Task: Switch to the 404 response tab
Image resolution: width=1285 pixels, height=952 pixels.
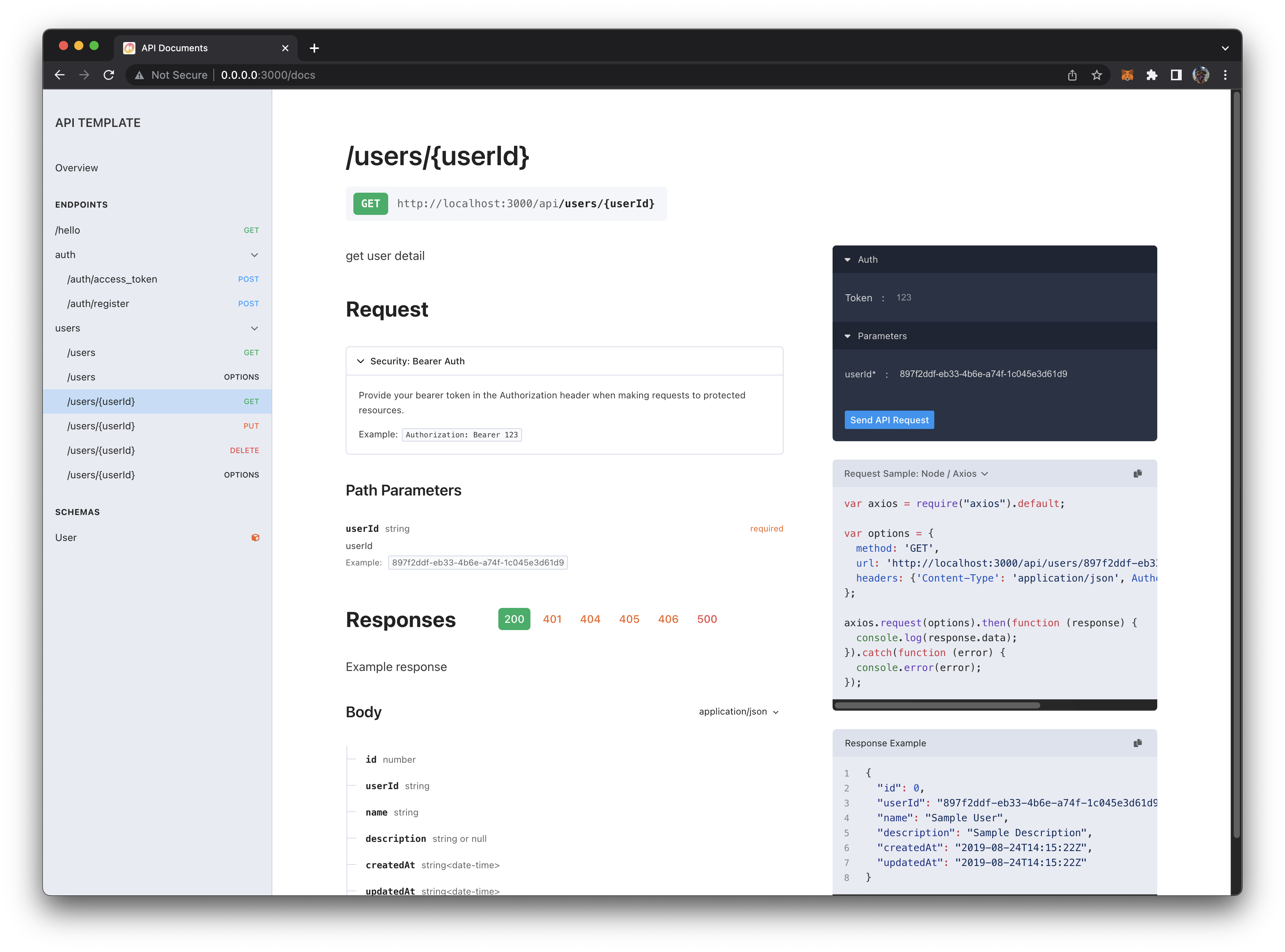Action: click(x=590, y=619)
